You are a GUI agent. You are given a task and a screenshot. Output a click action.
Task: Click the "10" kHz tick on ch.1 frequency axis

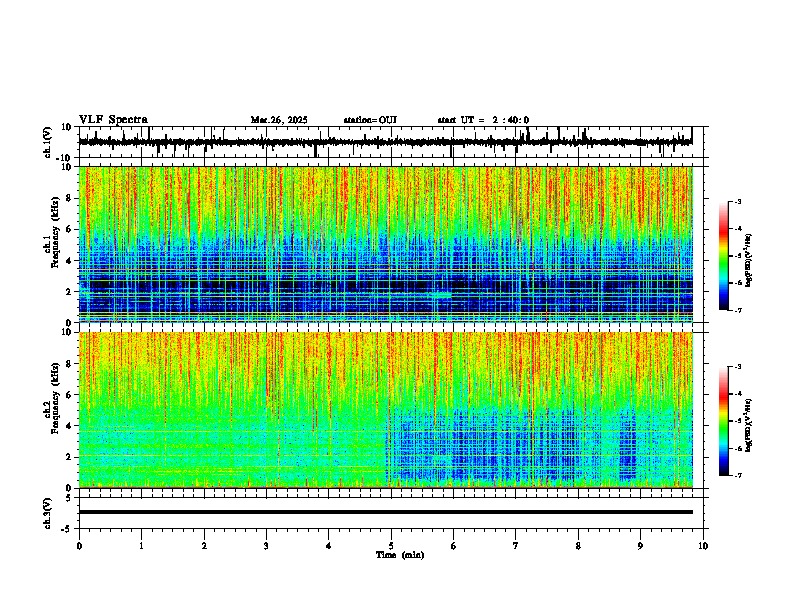(67, 167)
